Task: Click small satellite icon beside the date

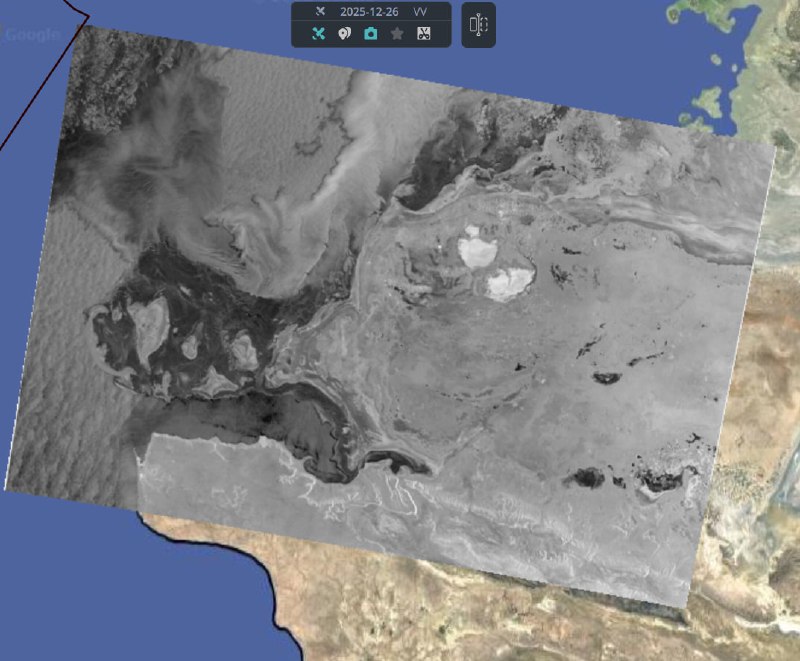Action: 319,11
